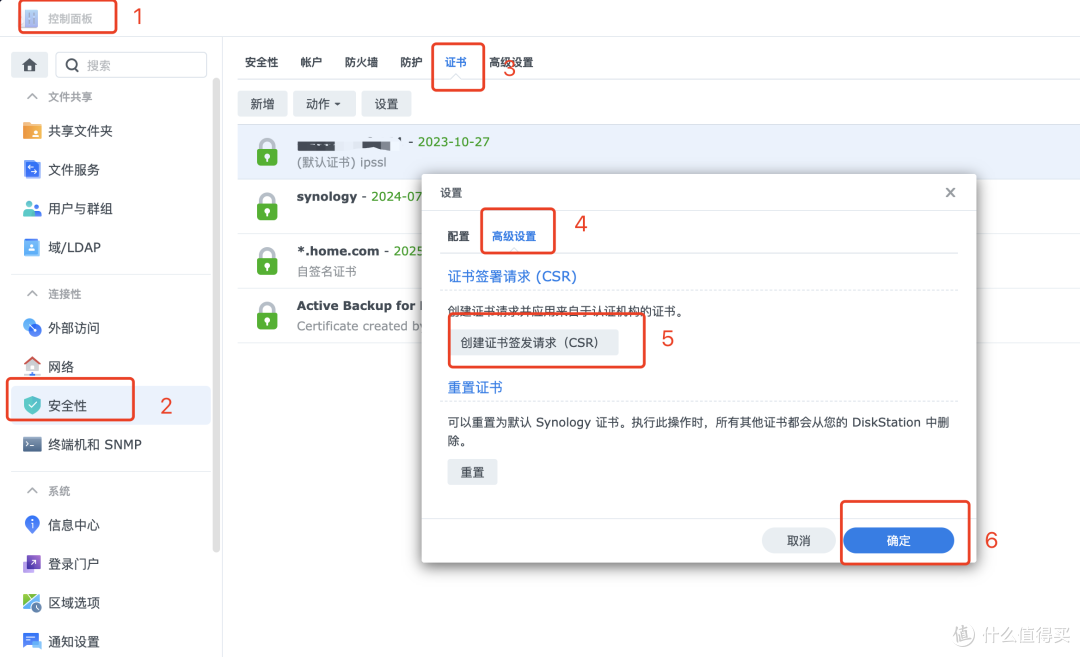The image size is (1080, 657).
Task: Click the 搜索 input field
Action: tap(132, 65)
